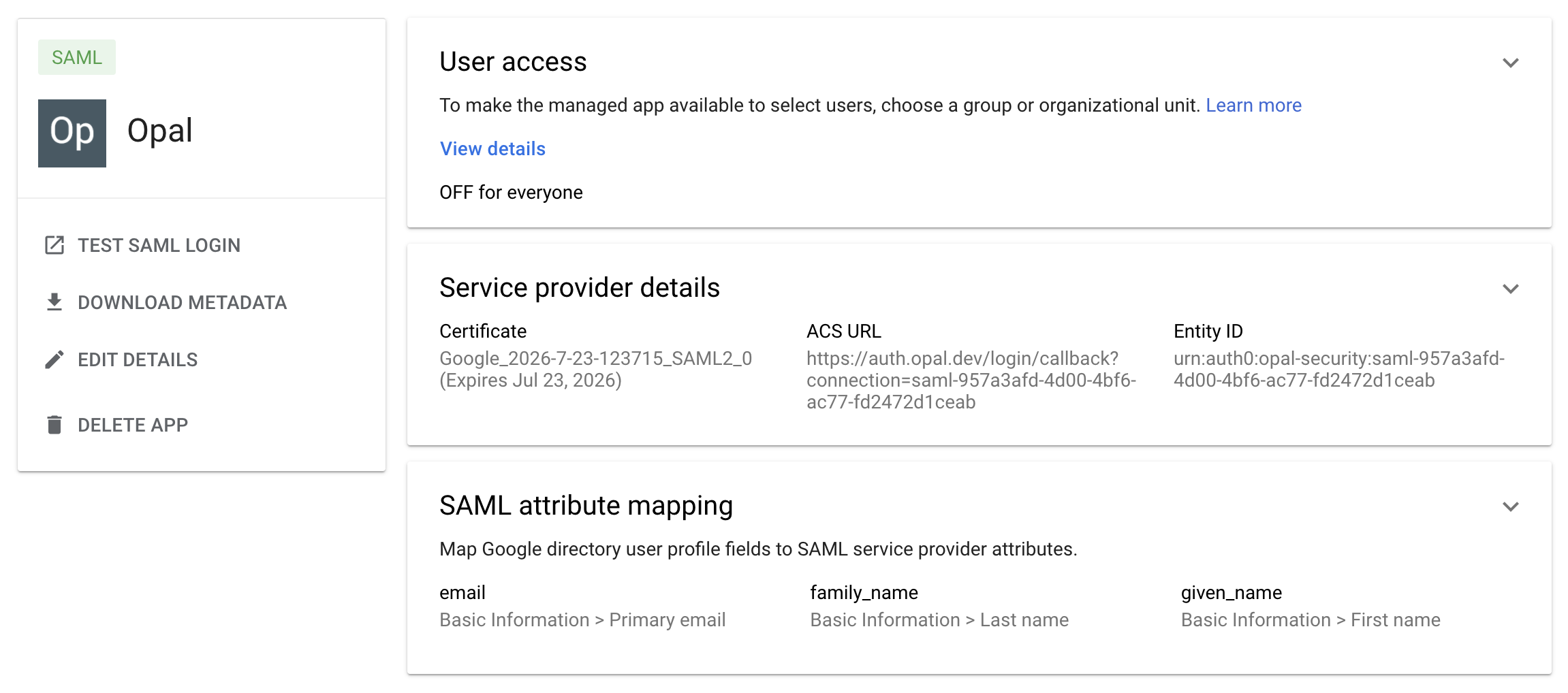Select DELETE APP
The image size is (1568, 693).
(133, 425)
